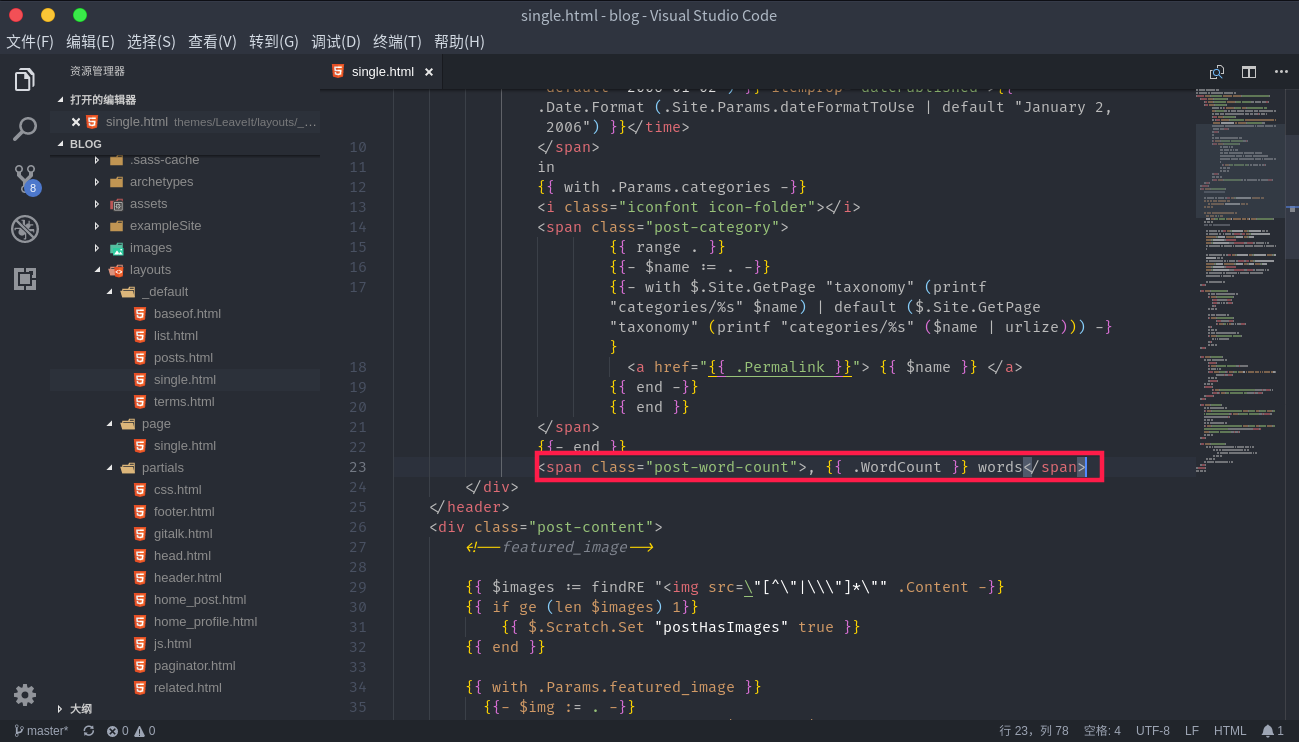Open the 调试(D) menu
Screen dimensions: 1299x742
point(336,42)
